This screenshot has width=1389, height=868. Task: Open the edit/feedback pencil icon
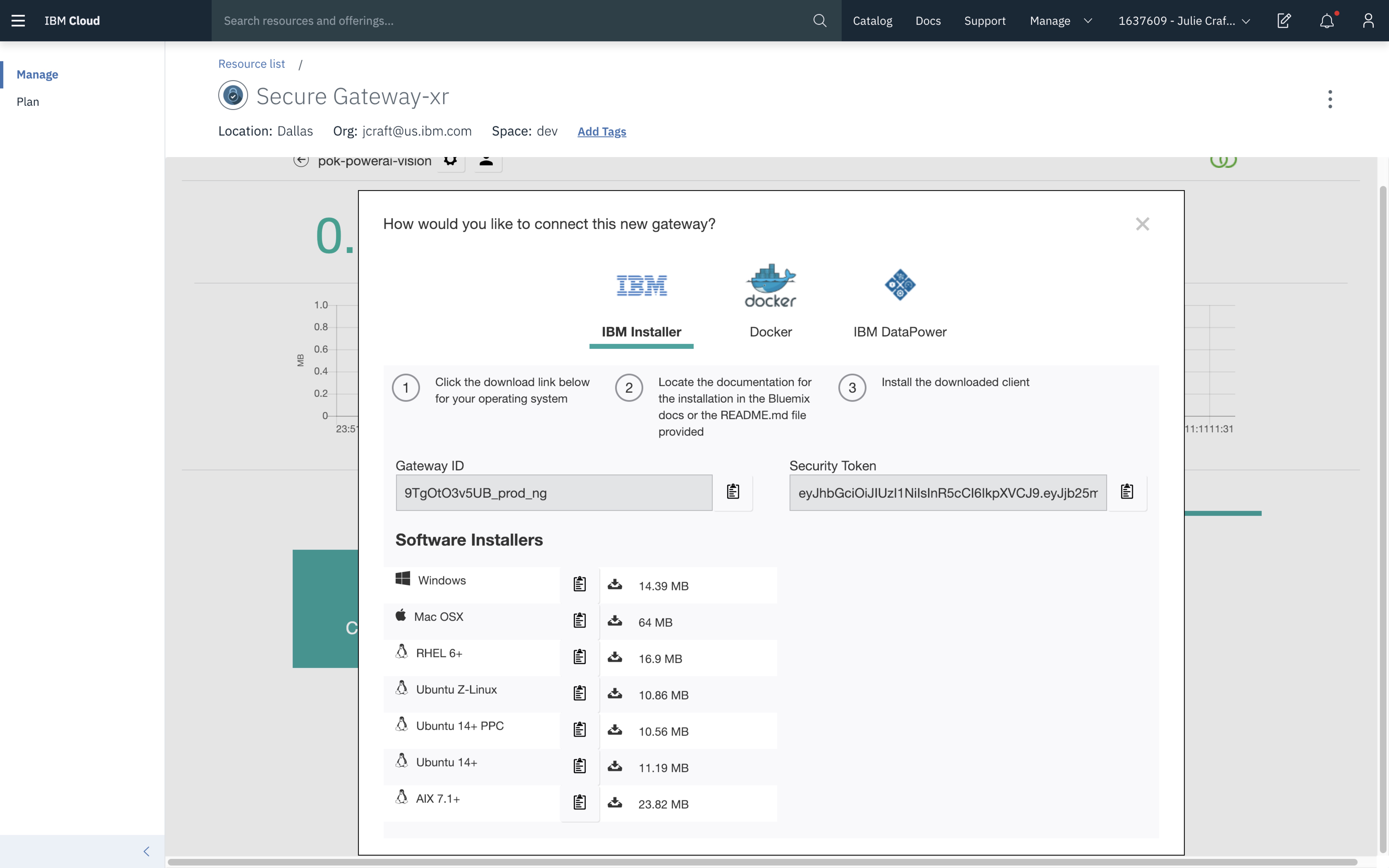[x=1284, y=21]
